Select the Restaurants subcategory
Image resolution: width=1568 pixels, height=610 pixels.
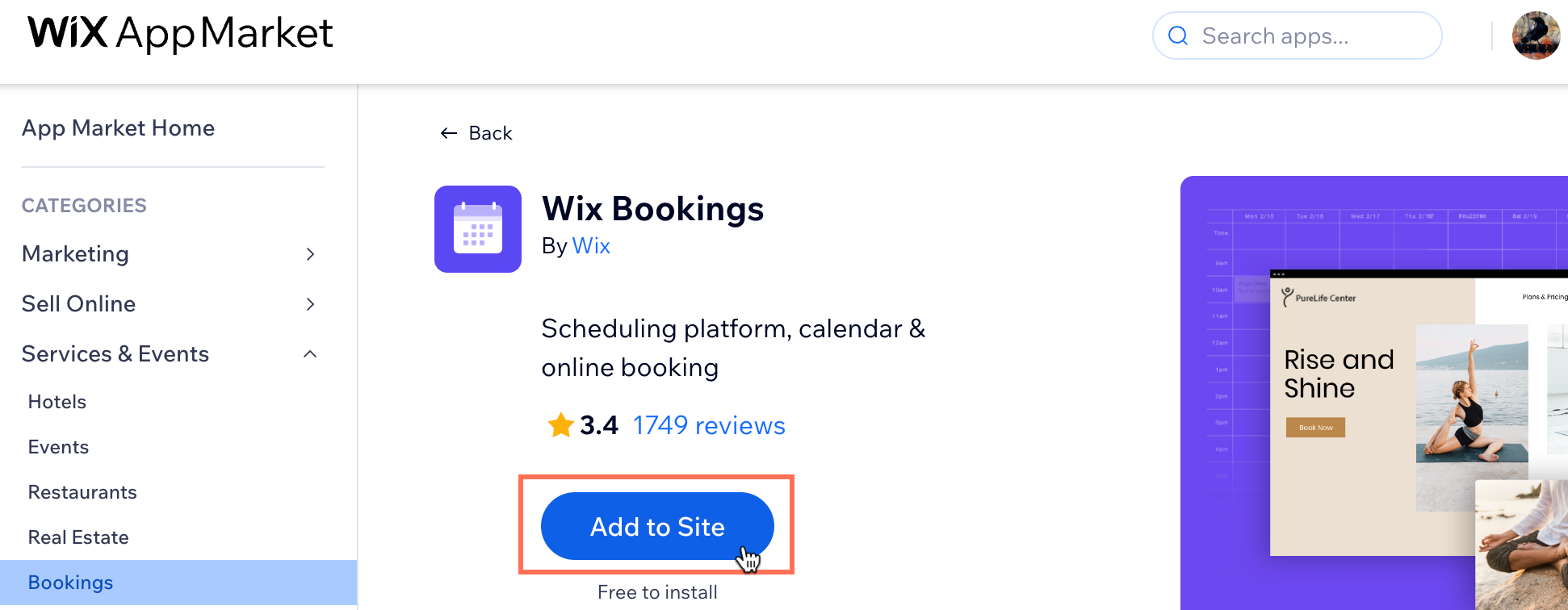click(82, 492)
